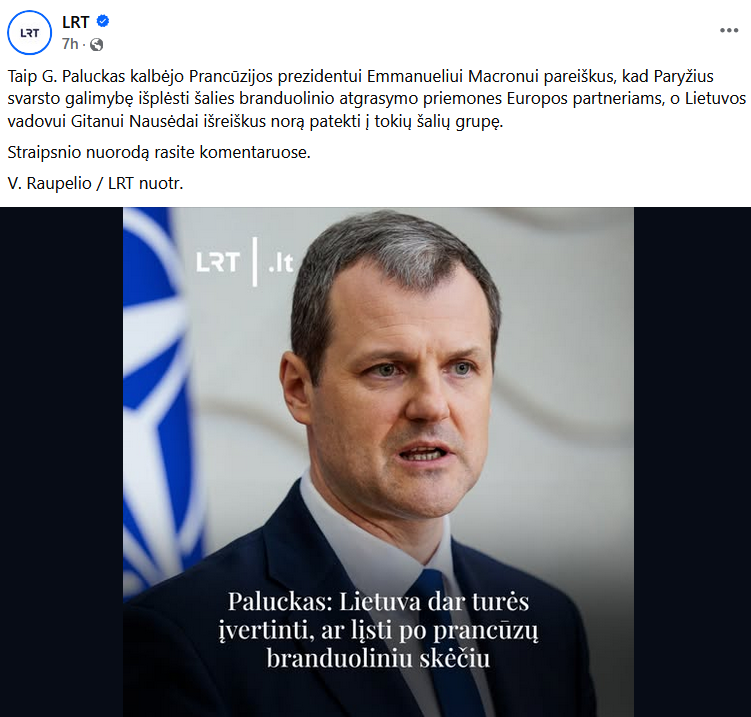Click the headline caption starting 'Paluckas: Lietuva dar turės'
751x717 pixels.
[x=378, y=629]
